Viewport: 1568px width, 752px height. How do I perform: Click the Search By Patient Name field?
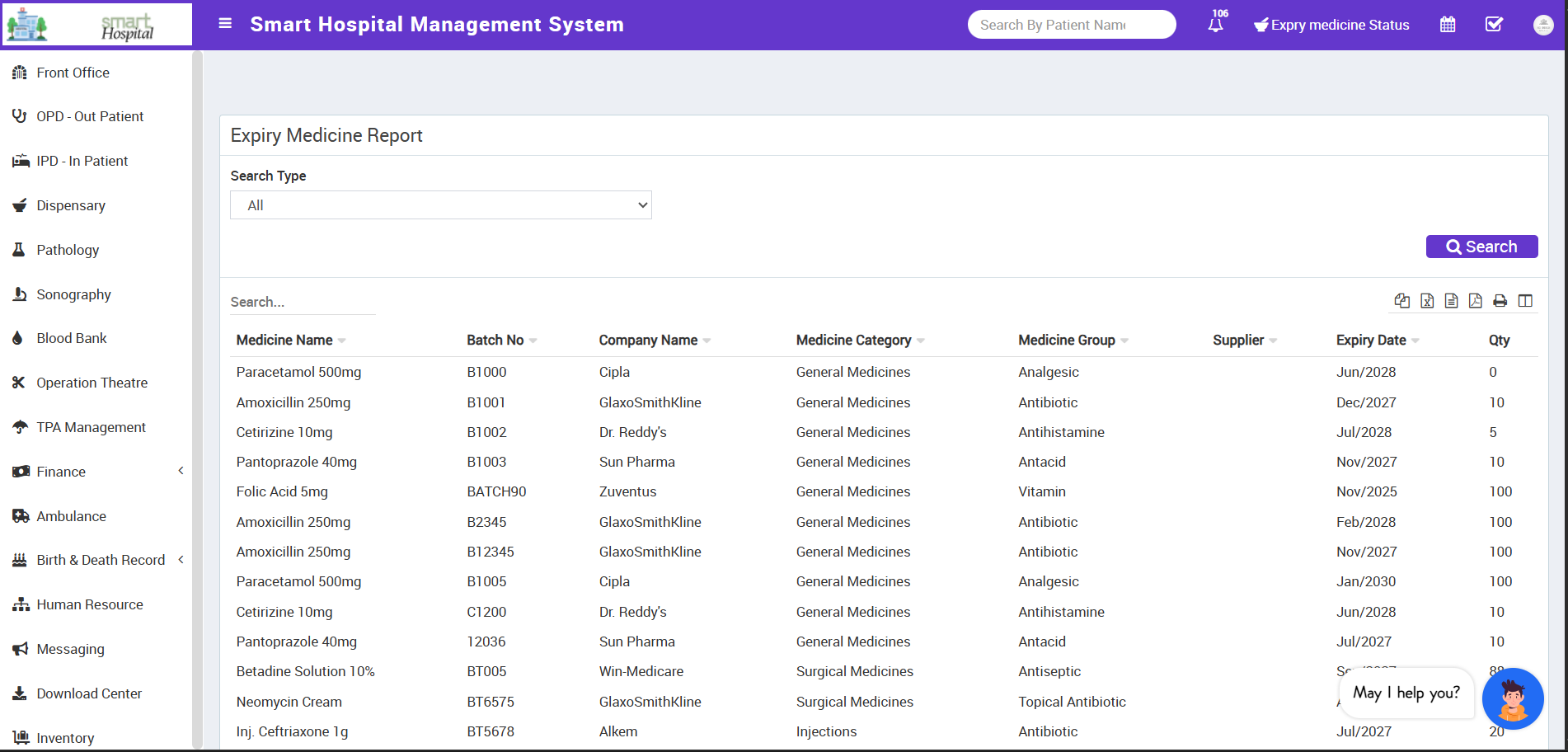1071,25
